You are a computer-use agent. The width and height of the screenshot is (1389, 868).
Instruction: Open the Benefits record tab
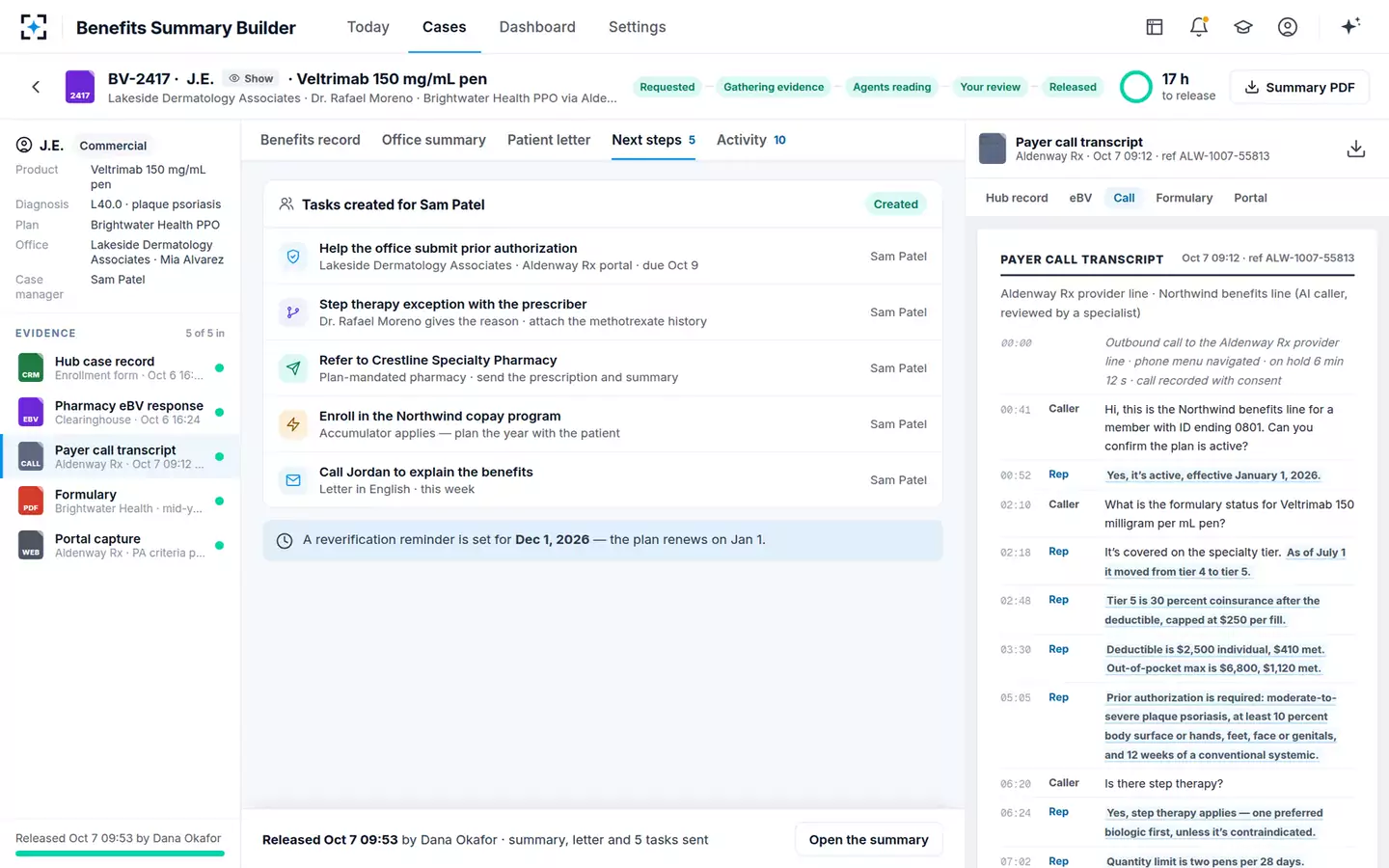coord(311,140)
